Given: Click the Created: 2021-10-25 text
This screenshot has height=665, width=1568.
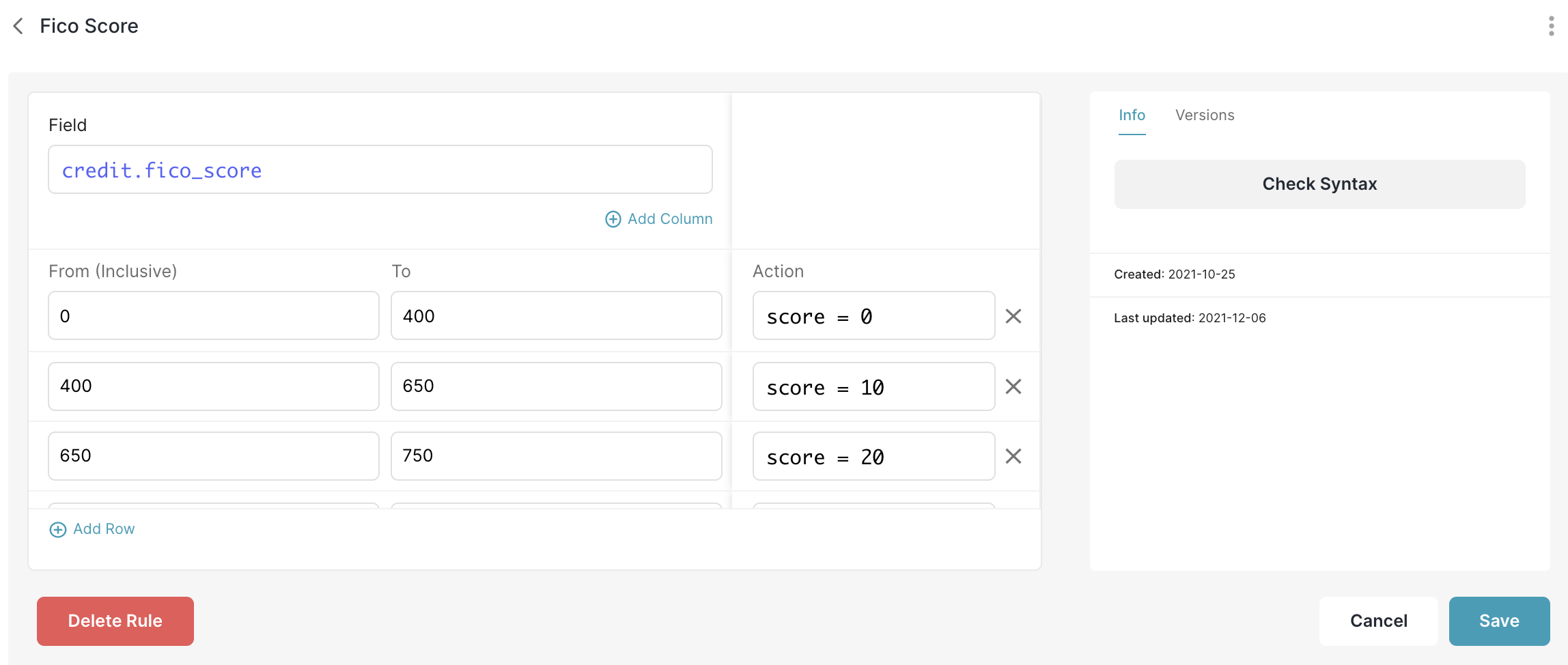Looking at the screenshot, I should coord(1174,274).
